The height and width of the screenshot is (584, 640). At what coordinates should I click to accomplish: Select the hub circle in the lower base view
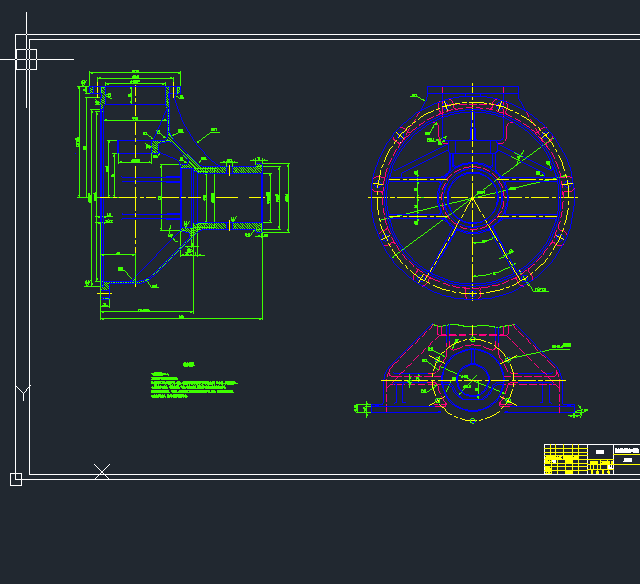(x=472, y=380)
